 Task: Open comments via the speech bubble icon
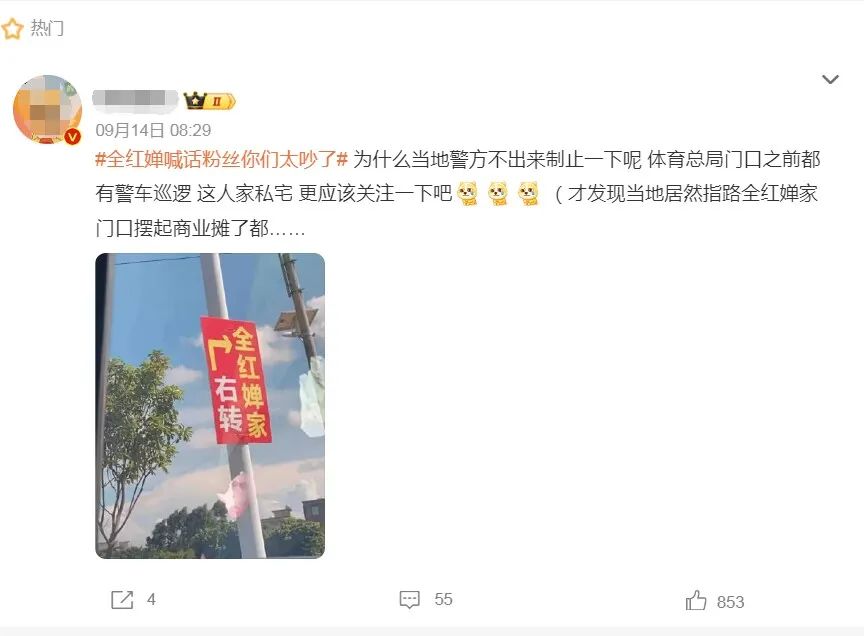(409, 600)
